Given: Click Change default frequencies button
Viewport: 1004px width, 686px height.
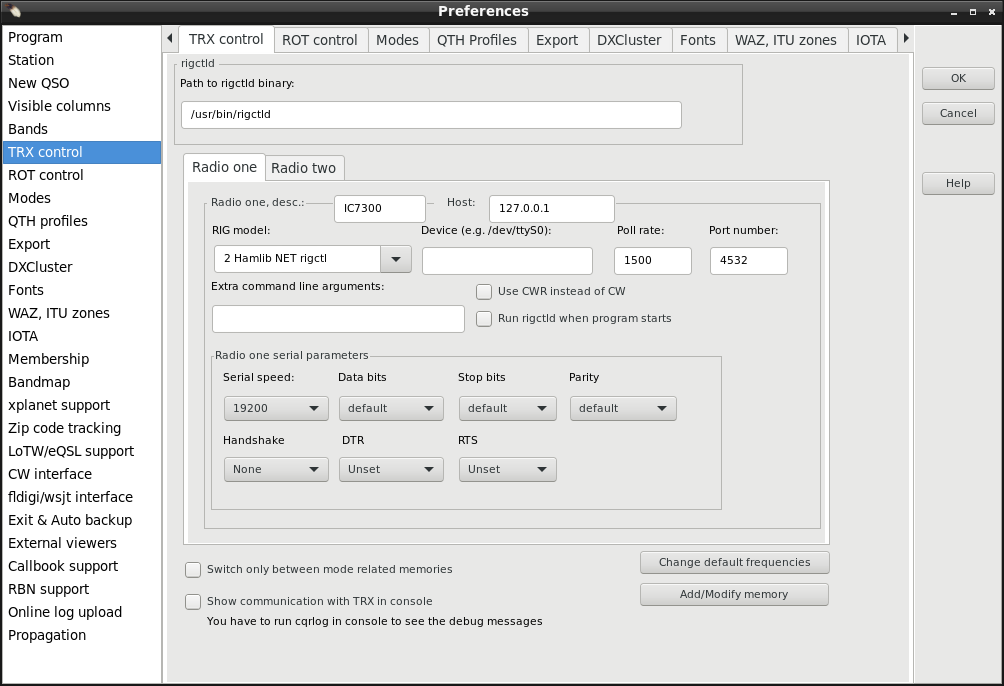Looking at the screenshot, I should pos(734,562).
